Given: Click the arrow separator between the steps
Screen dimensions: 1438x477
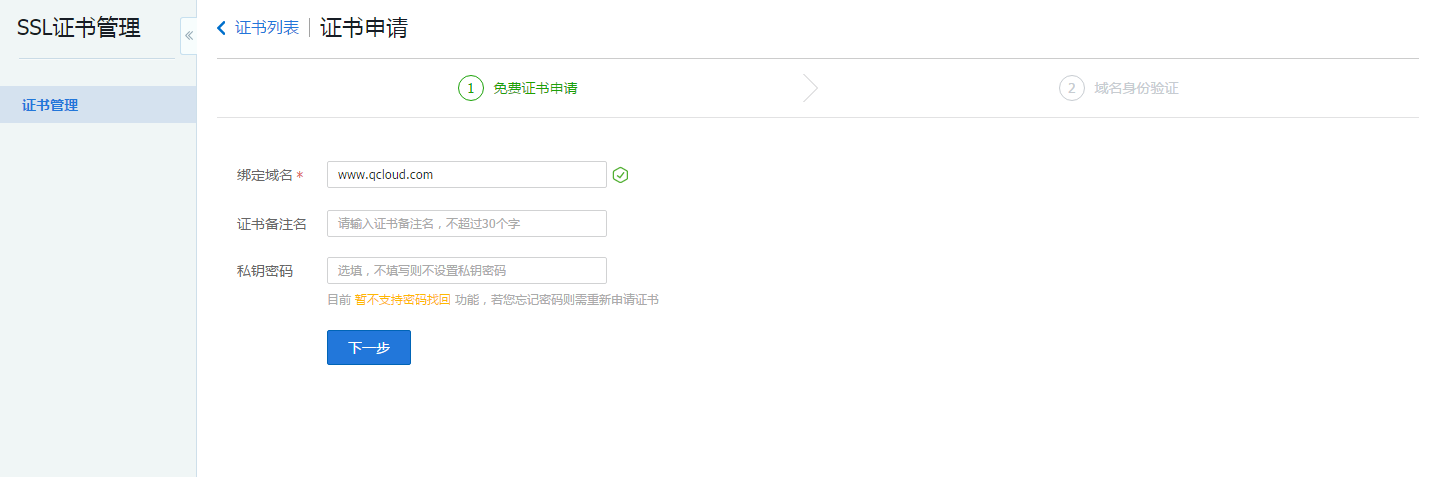Looking at the screenshot, I should [810, 88].
